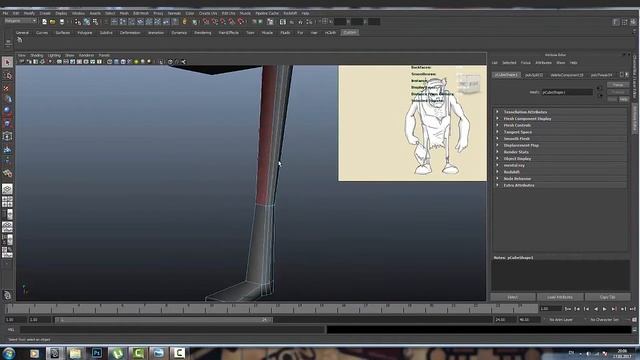Viewport: 640px width, 360px height.
Task: Switch to single perspective view layout
Action: point(7,189)
